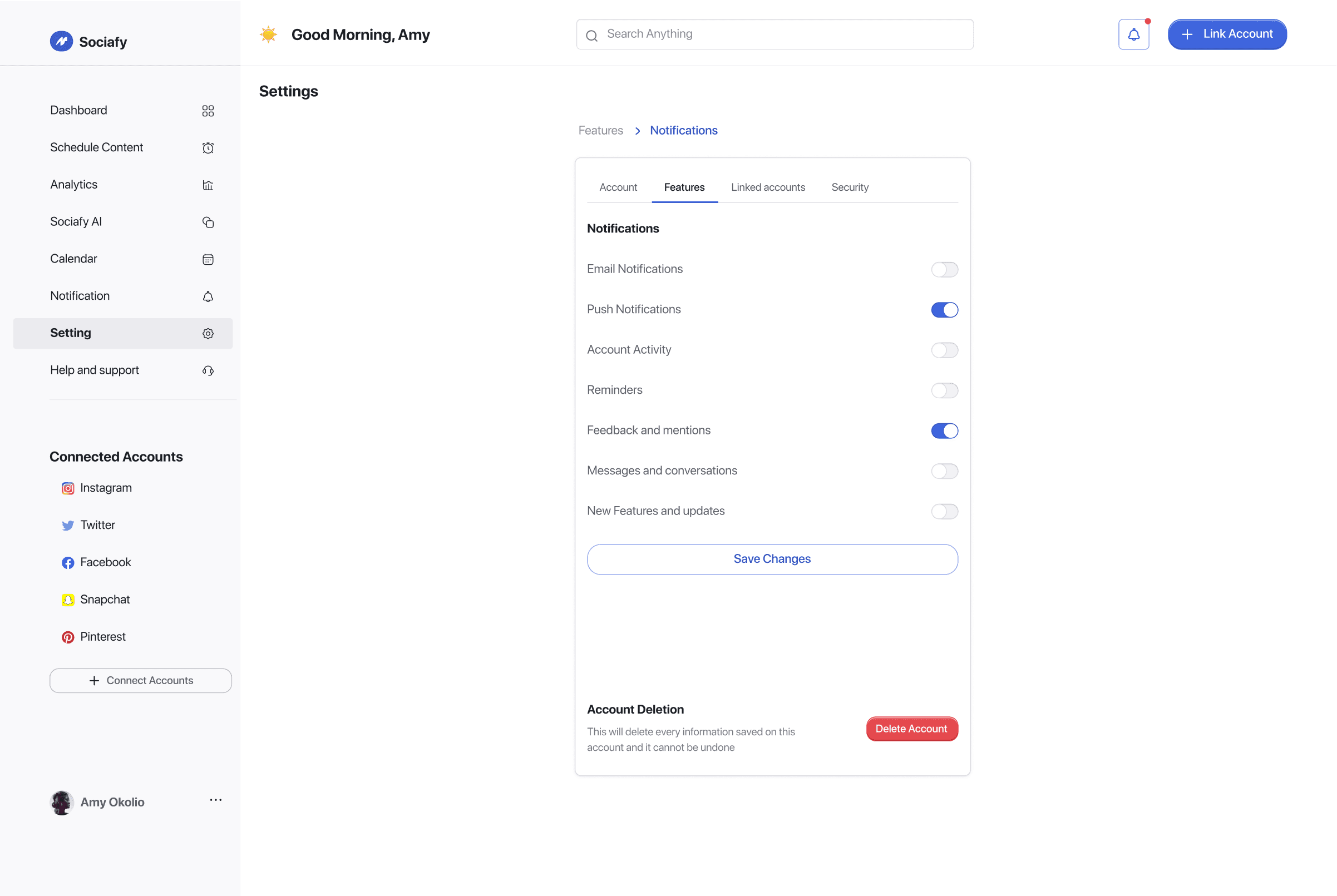Click the Features breadcrumb link
This screenshot has height=896, width=1337.
tap(600, 130)
